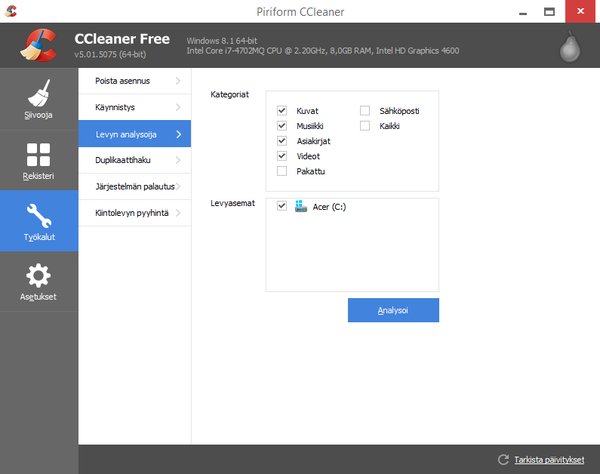Screen dimensions: 600x474
Task: Close the CCleaner window
Action: click(580, 11)
